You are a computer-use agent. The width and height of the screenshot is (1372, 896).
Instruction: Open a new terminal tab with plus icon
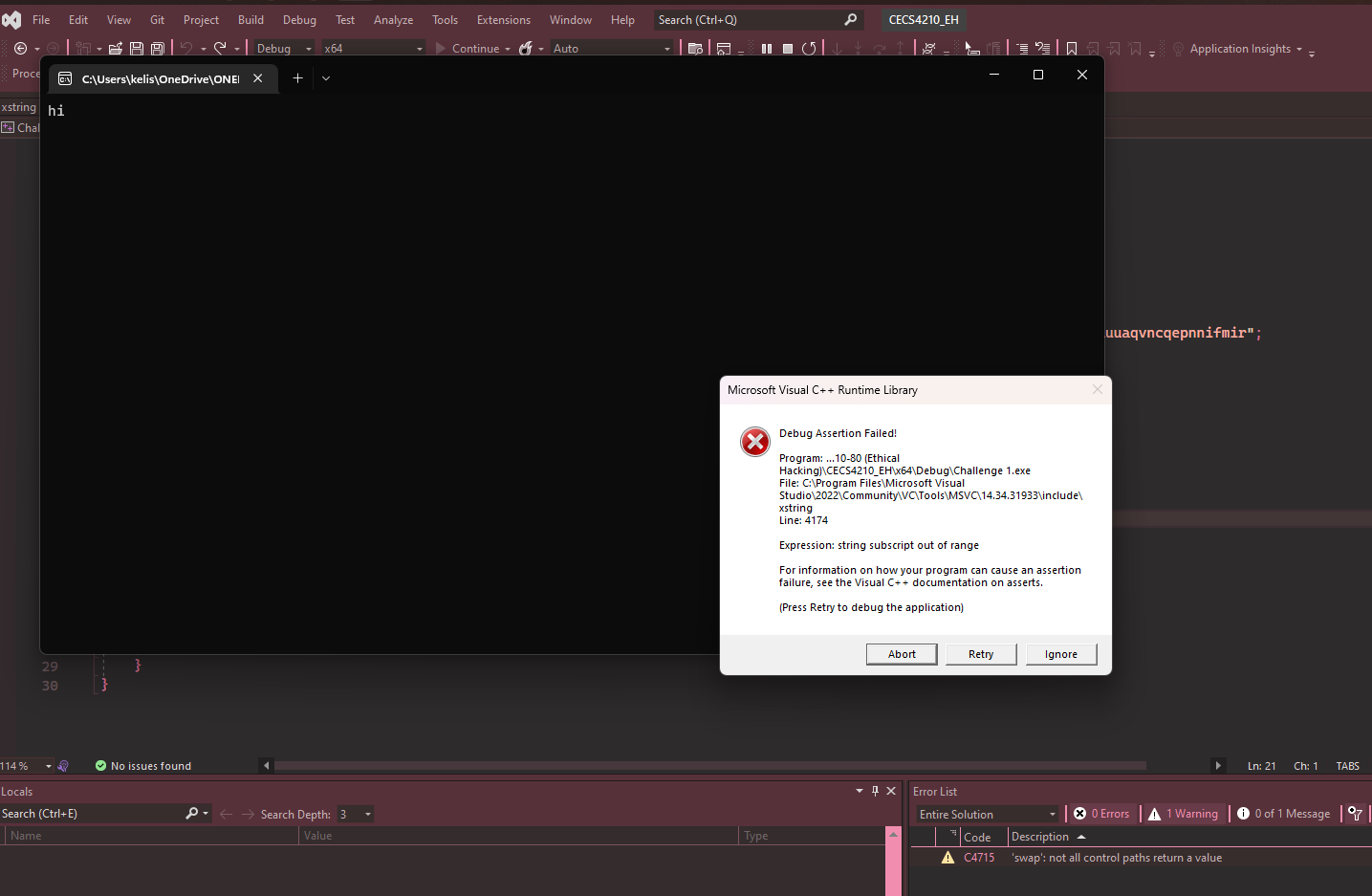click(x=298, y=78)
